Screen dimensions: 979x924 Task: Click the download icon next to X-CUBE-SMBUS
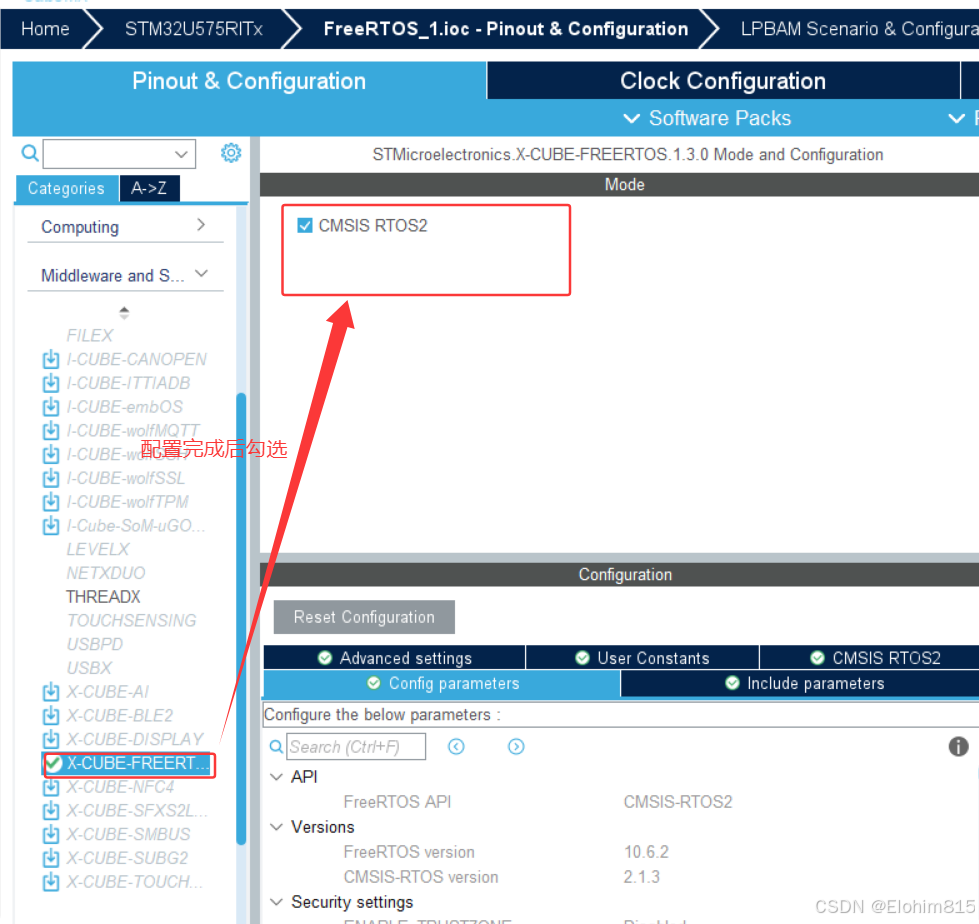[x=51, y=834]
